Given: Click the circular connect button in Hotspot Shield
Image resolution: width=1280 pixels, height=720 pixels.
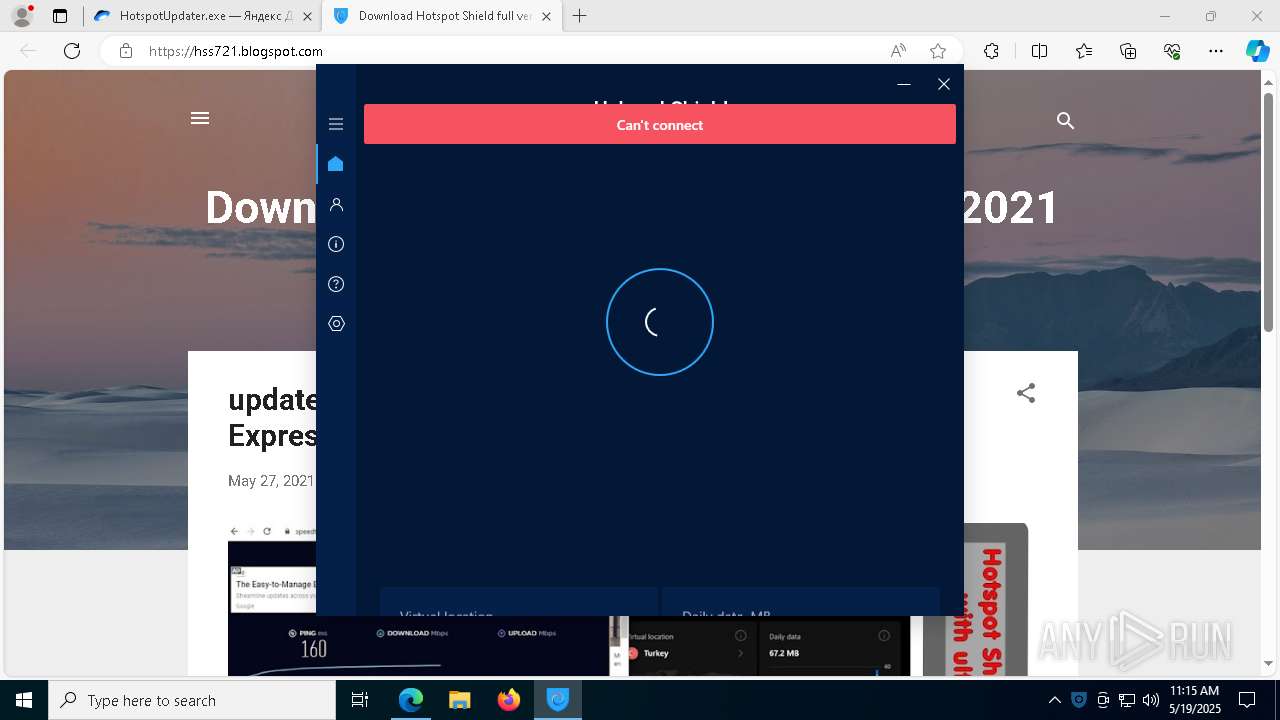Looking at the screenshot, I should click(x=660, y=322).
